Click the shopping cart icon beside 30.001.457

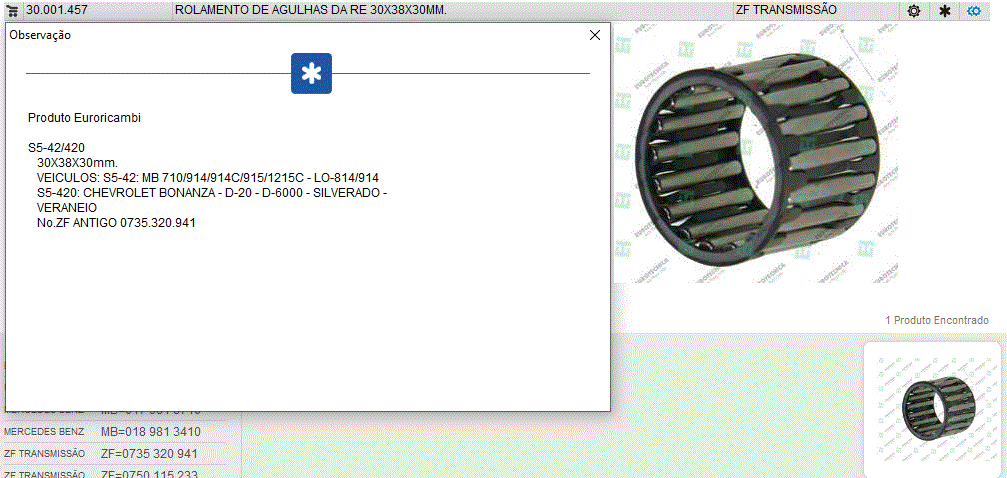pyautogui.click(x=14, y=10)
